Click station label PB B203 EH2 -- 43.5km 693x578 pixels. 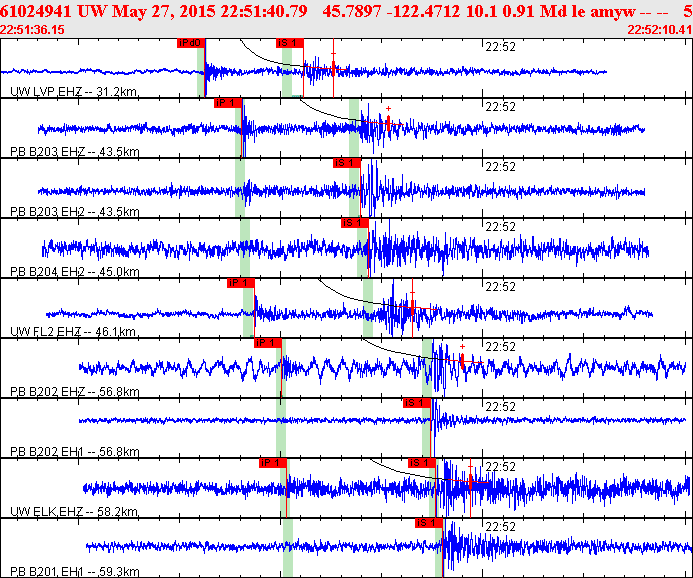coord(75,212)
